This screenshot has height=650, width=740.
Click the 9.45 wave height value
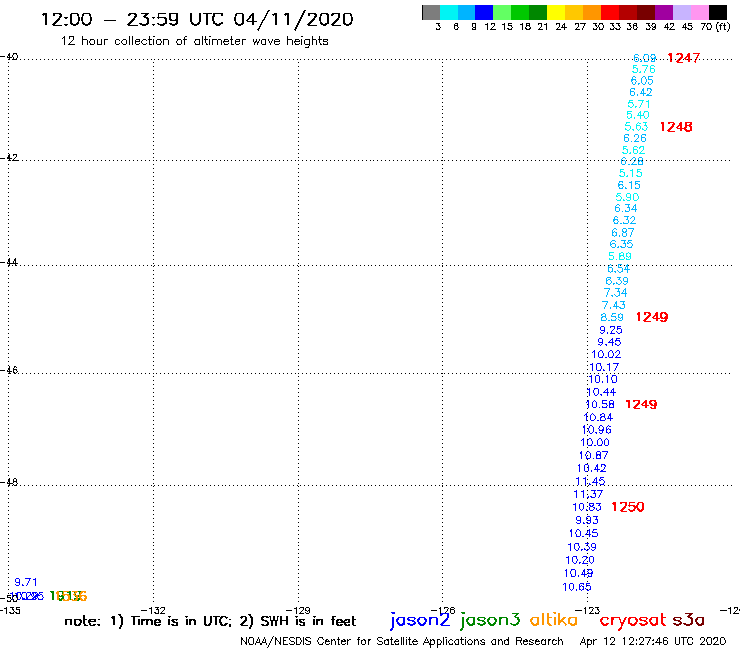click(x=609, y=342)
